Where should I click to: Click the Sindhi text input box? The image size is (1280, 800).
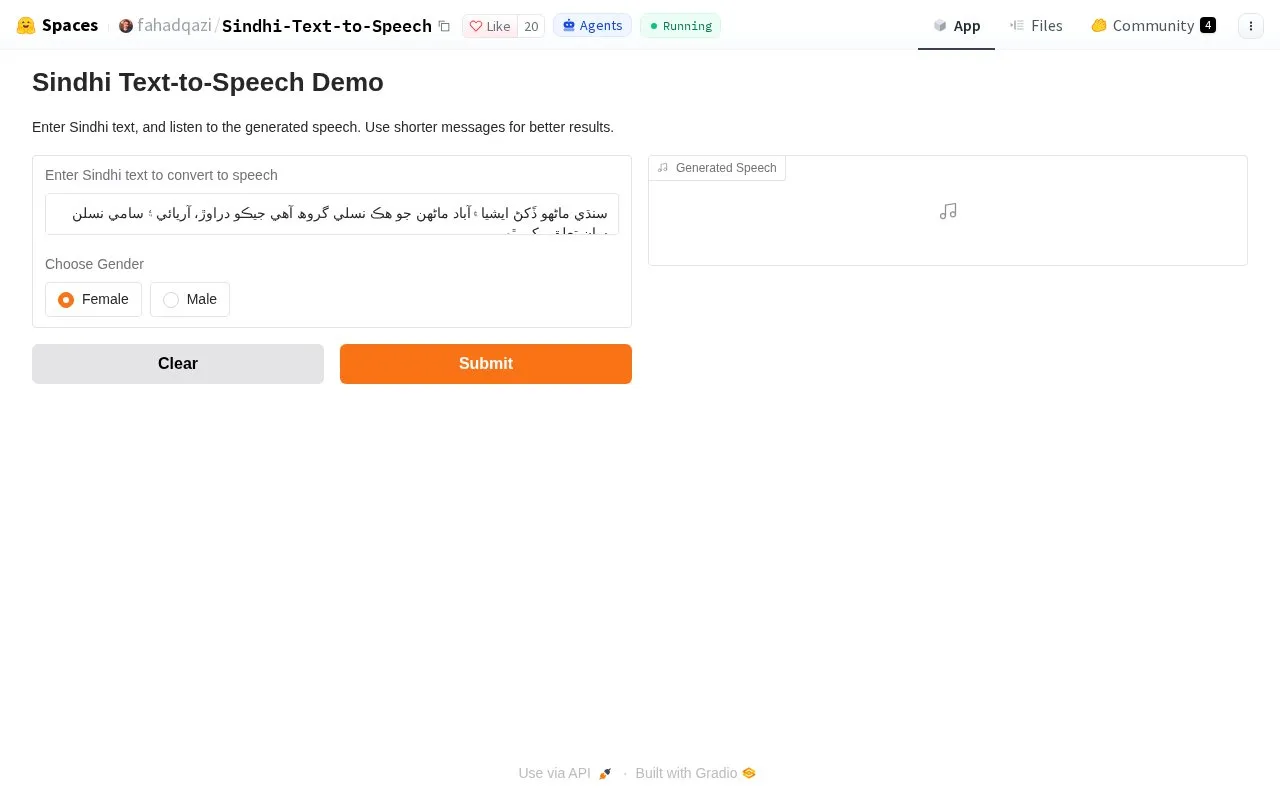(x=332, y=214)
